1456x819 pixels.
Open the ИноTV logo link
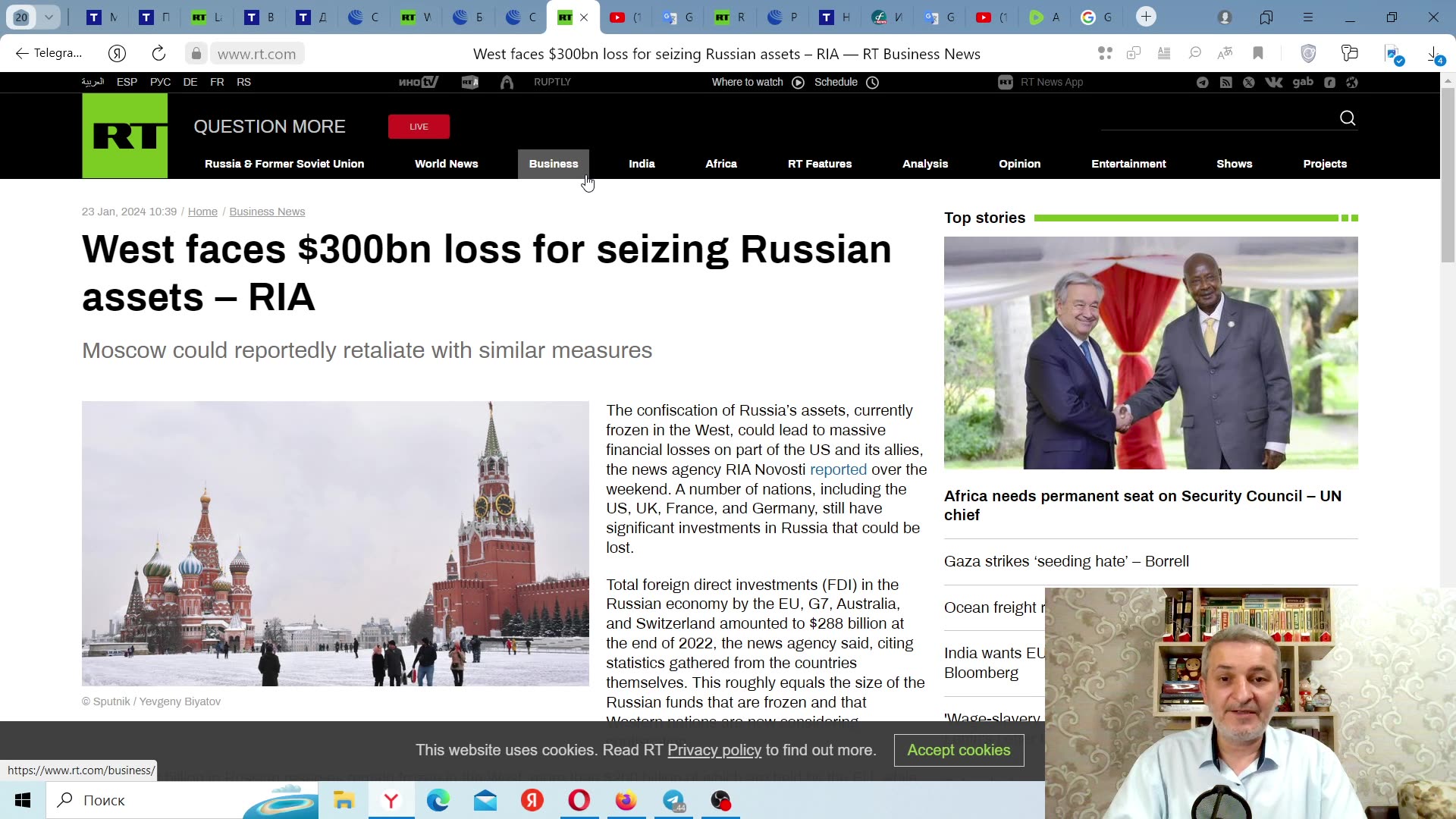point(419,82)
